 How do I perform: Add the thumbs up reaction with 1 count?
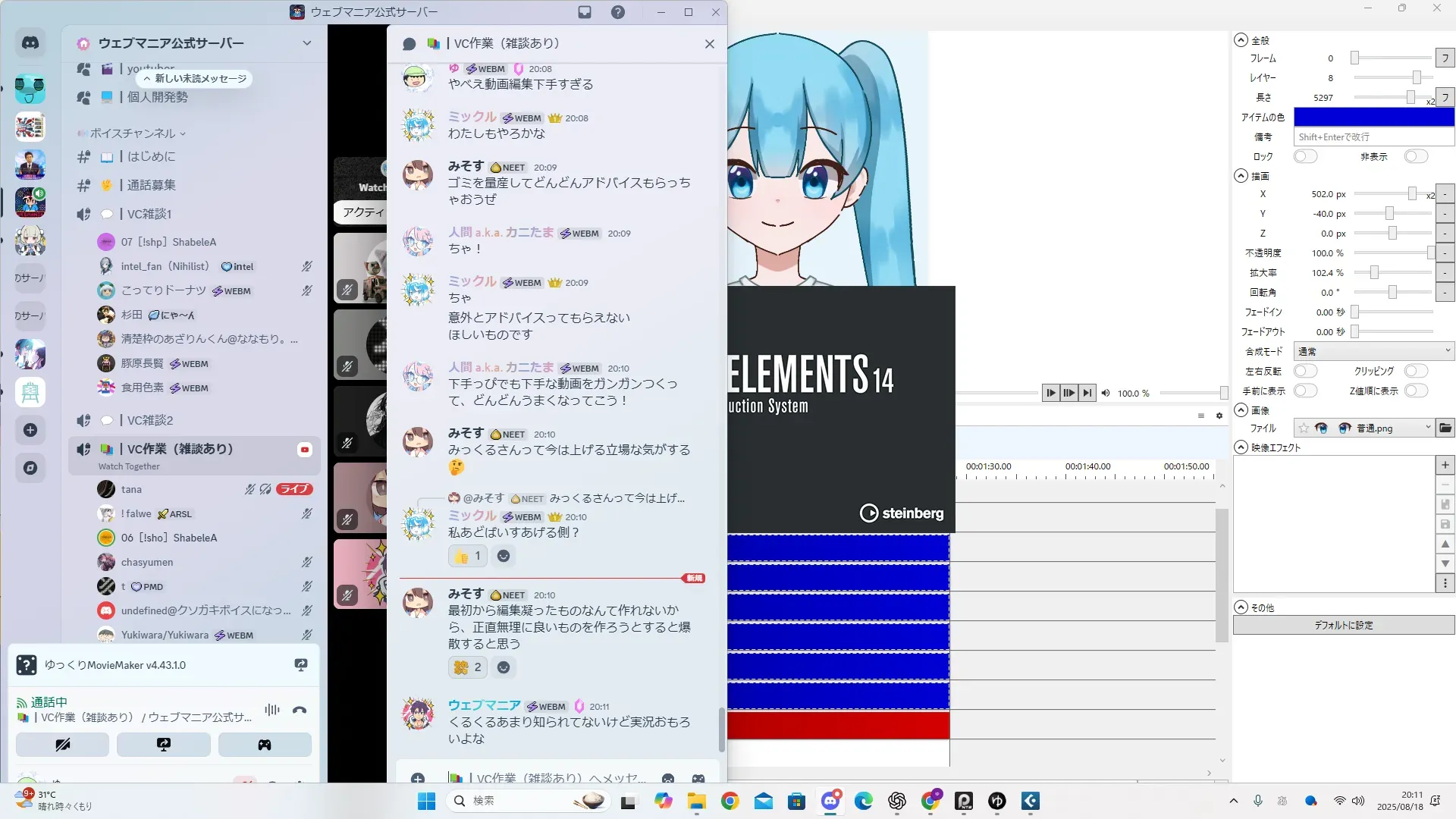pos(467,556)
